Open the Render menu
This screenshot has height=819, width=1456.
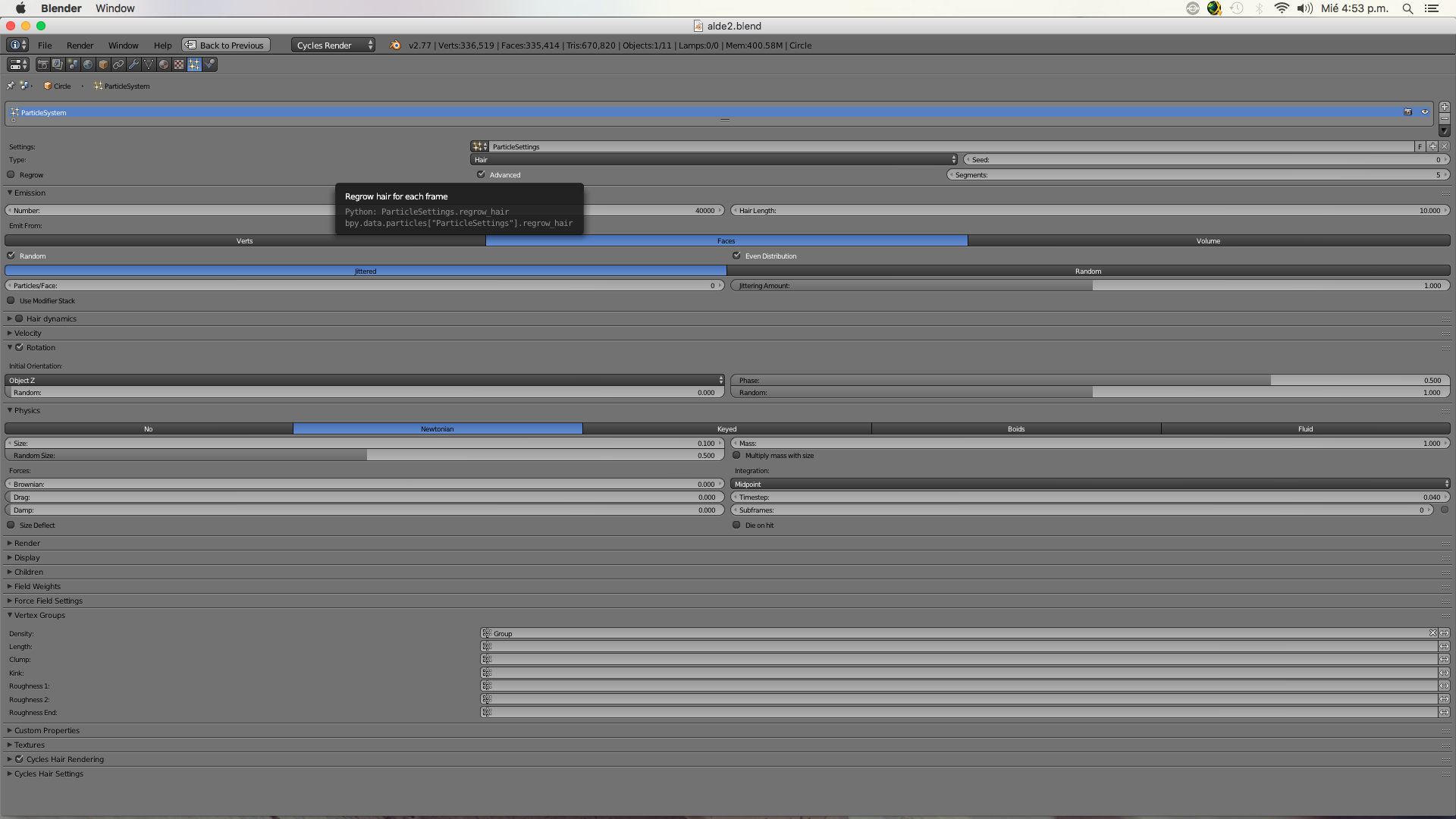pos(80,45)
